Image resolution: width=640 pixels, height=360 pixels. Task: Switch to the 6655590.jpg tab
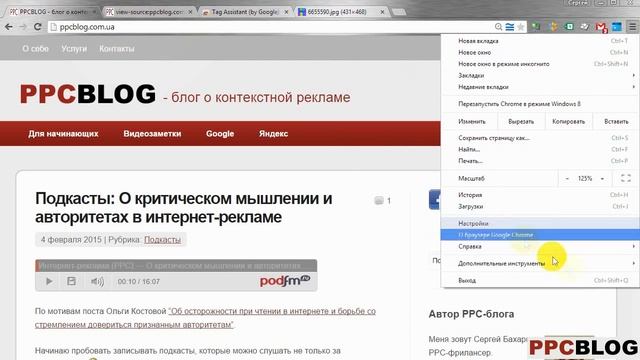[341, 12]
